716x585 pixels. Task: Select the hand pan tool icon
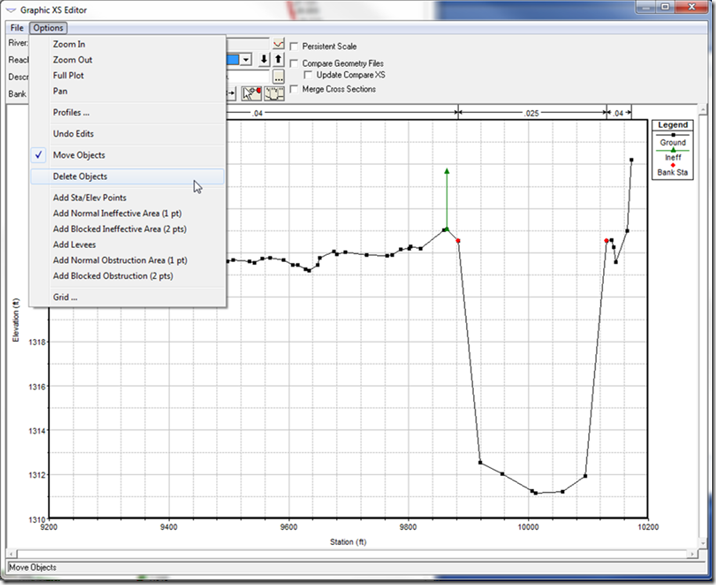[273, 93]
